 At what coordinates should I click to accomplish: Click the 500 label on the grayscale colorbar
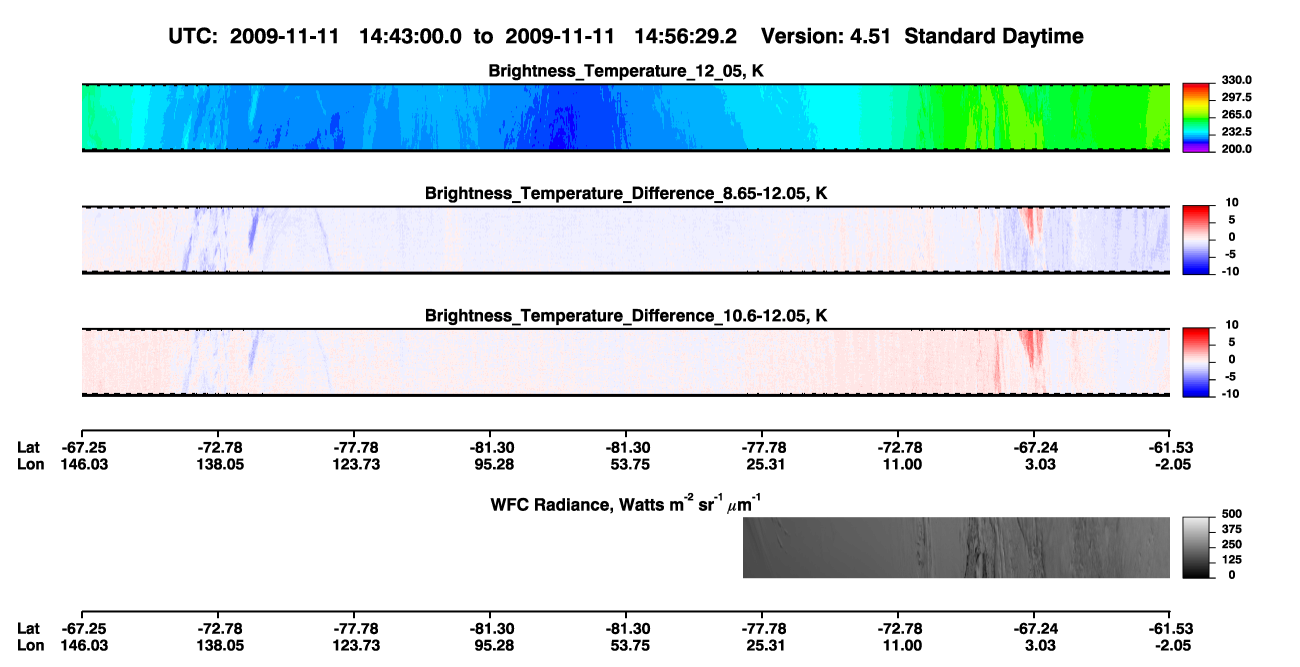tap(1230, 515)
